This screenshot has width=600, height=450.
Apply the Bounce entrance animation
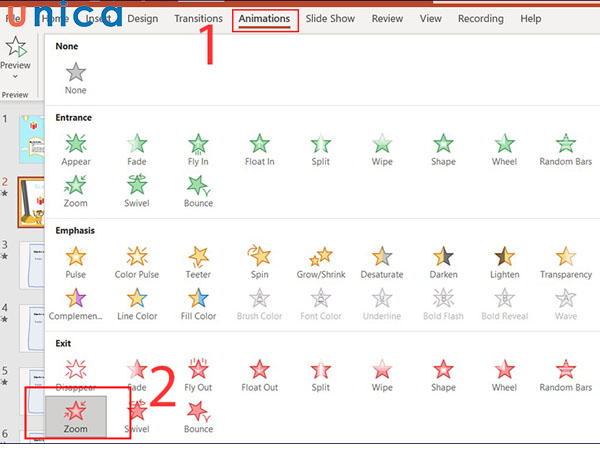pyautogui.click(x=198, y=191)
